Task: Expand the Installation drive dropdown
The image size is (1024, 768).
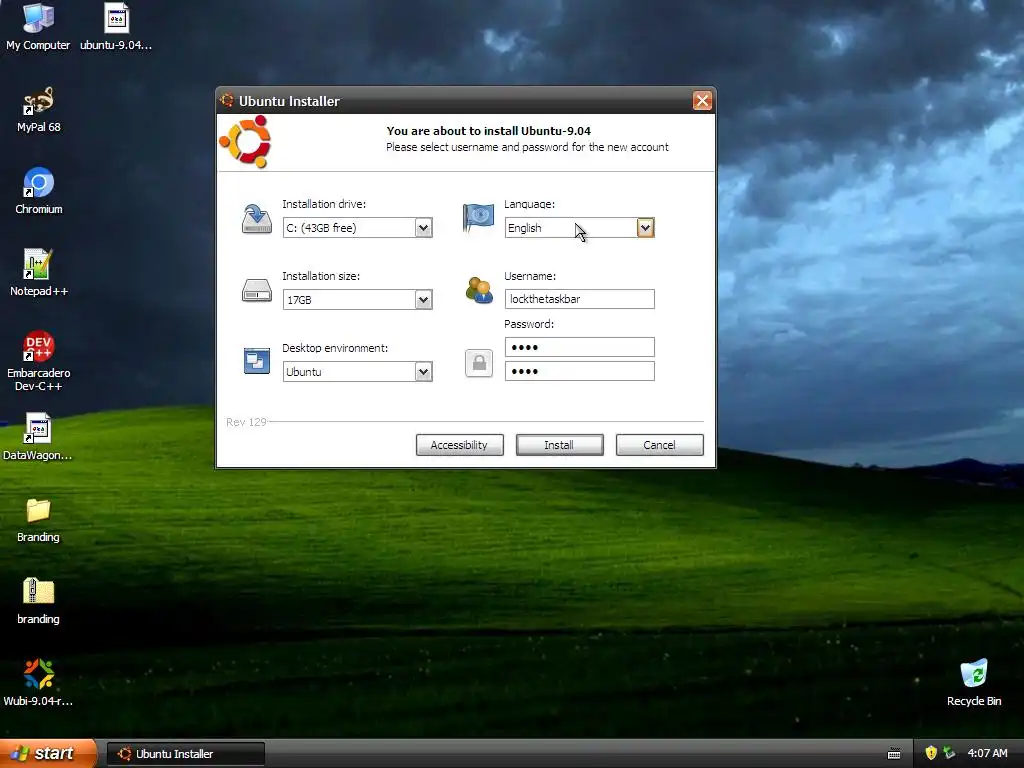Action: pos(423,228)
